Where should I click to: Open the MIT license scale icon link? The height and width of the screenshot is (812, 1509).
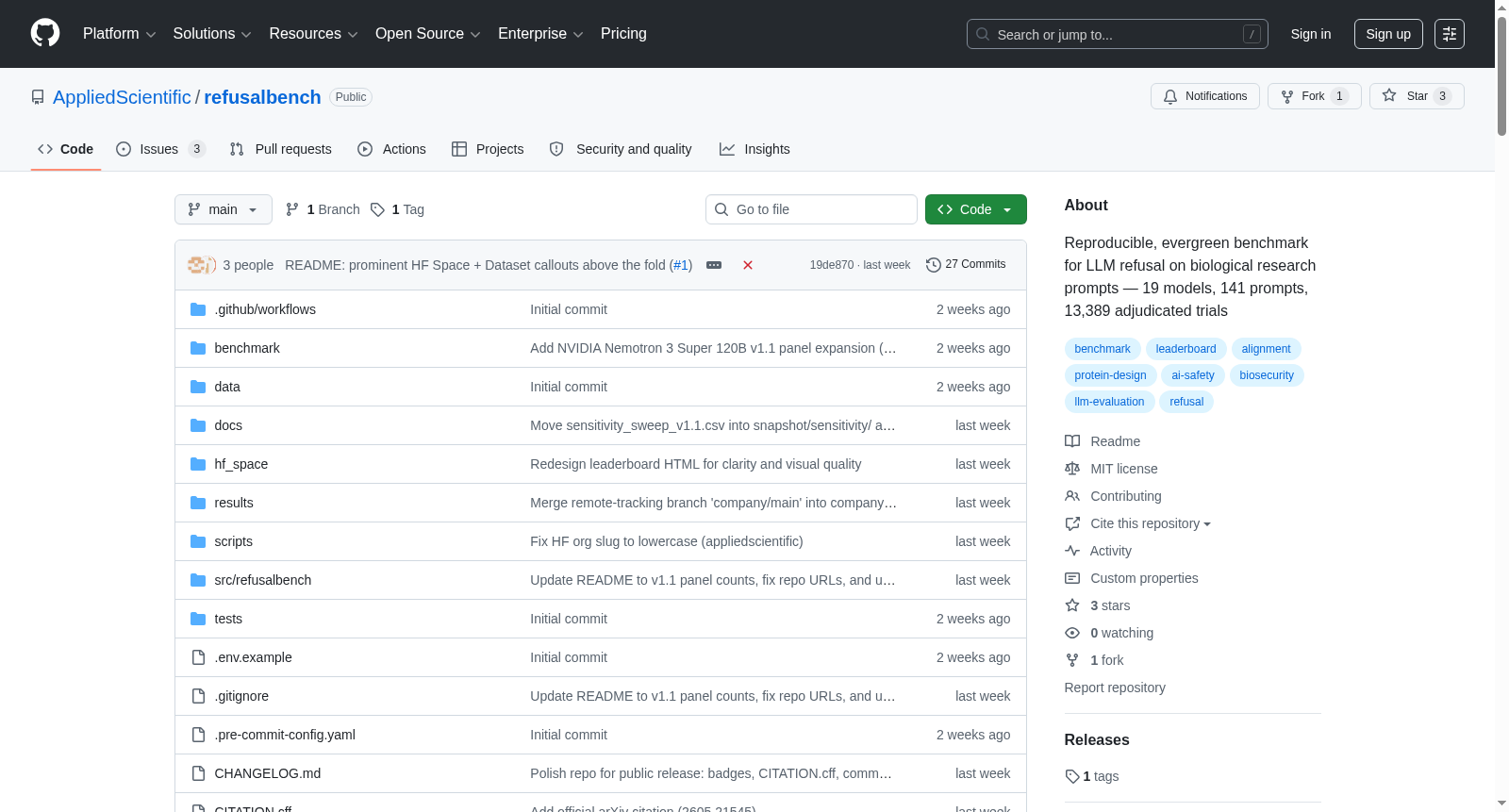tap(1072, 469)
